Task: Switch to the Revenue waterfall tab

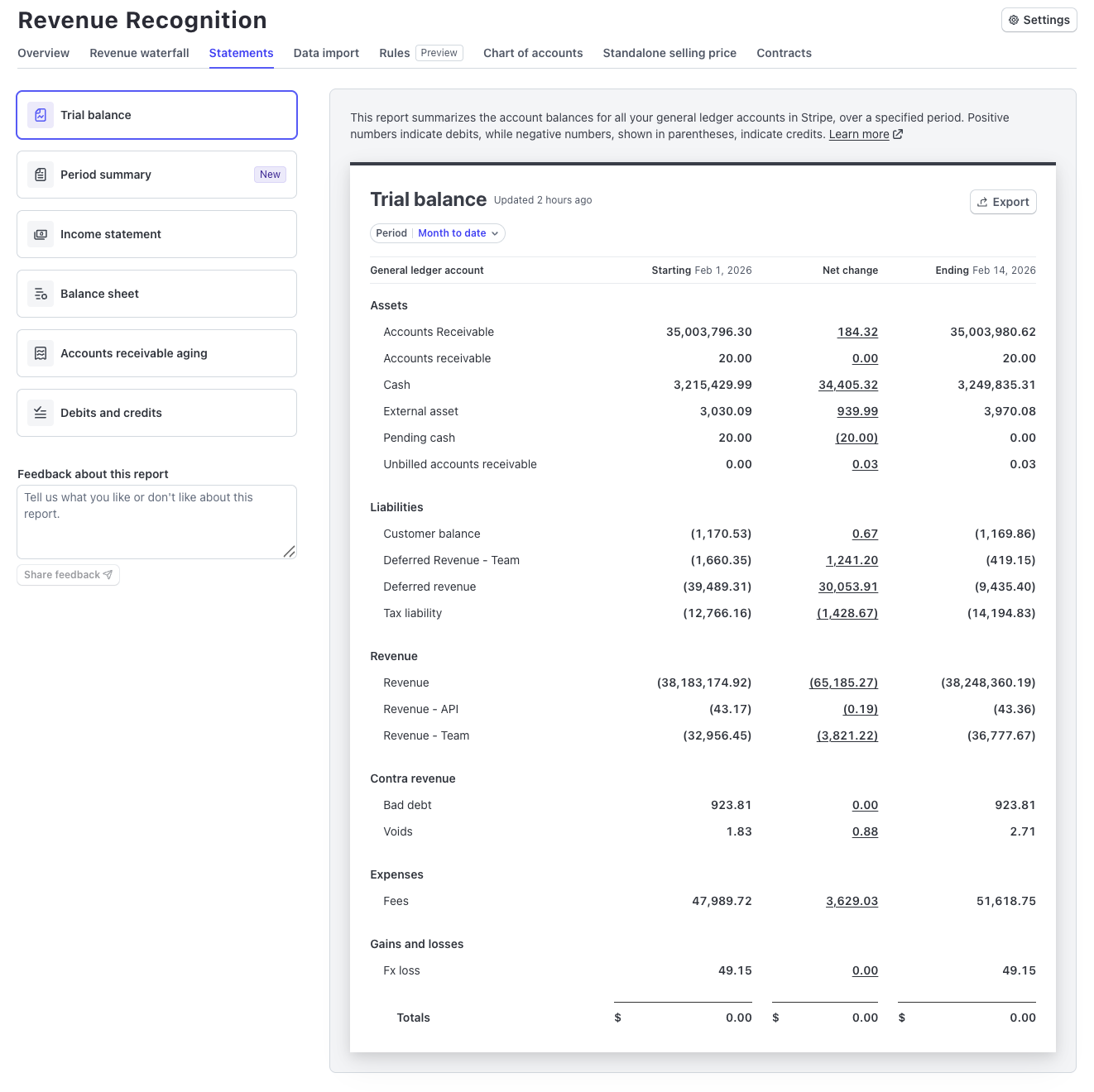Action: (x=138, y=53)
